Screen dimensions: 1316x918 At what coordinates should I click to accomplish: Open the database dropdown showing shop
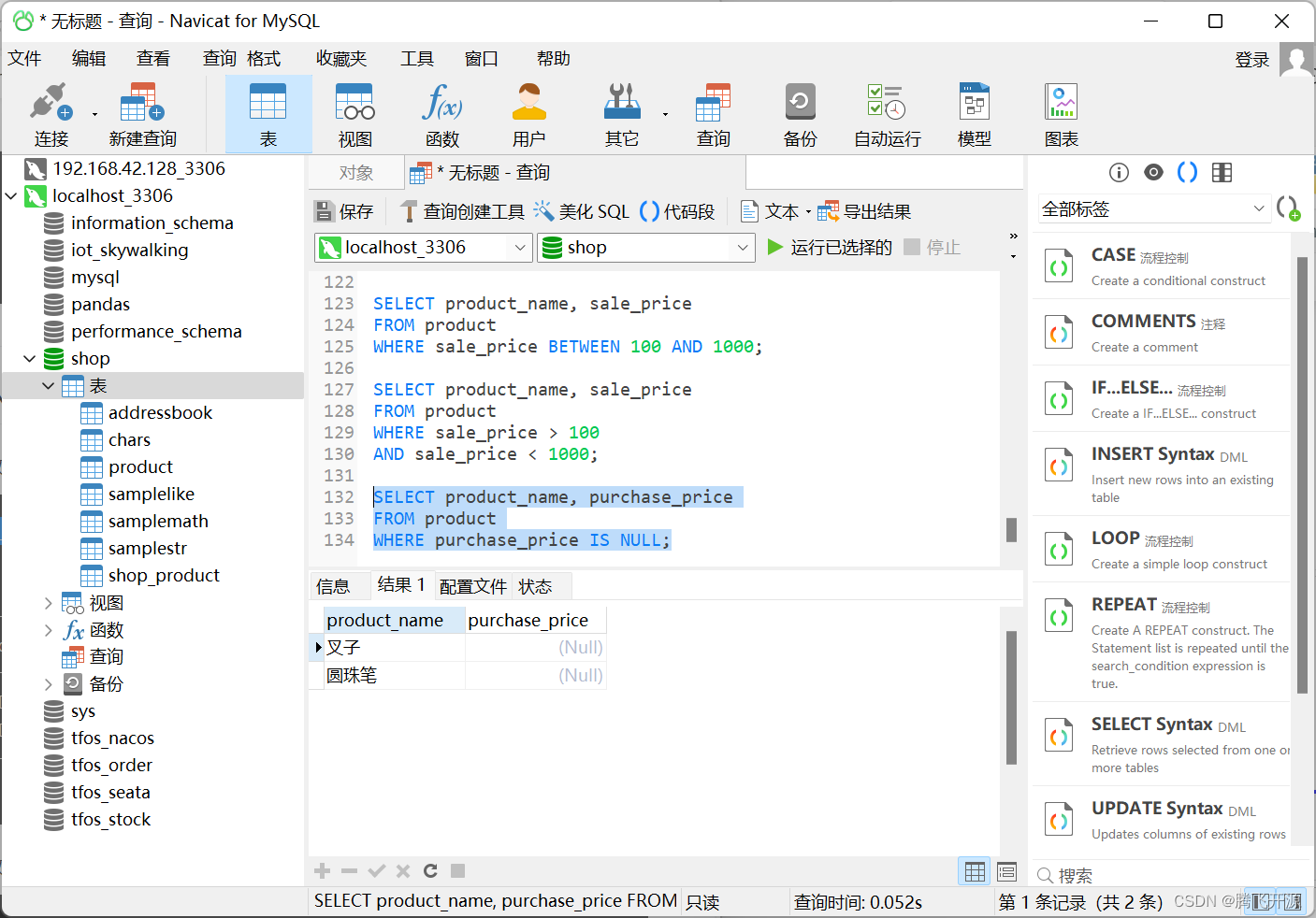click(x=646, y=248)
